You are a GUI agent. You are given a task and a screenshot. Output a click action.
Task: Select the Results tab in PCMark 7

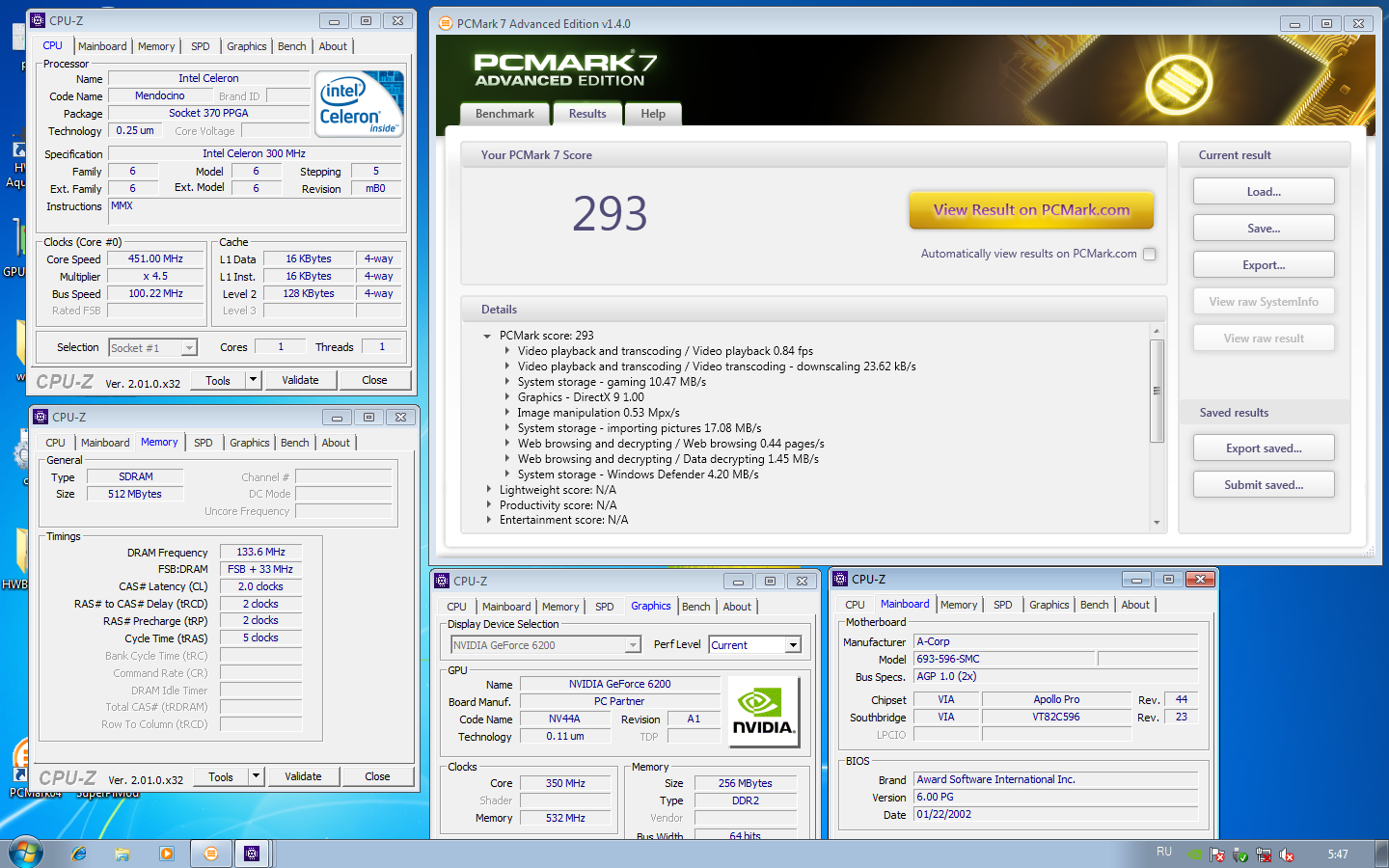click(587, 113)
